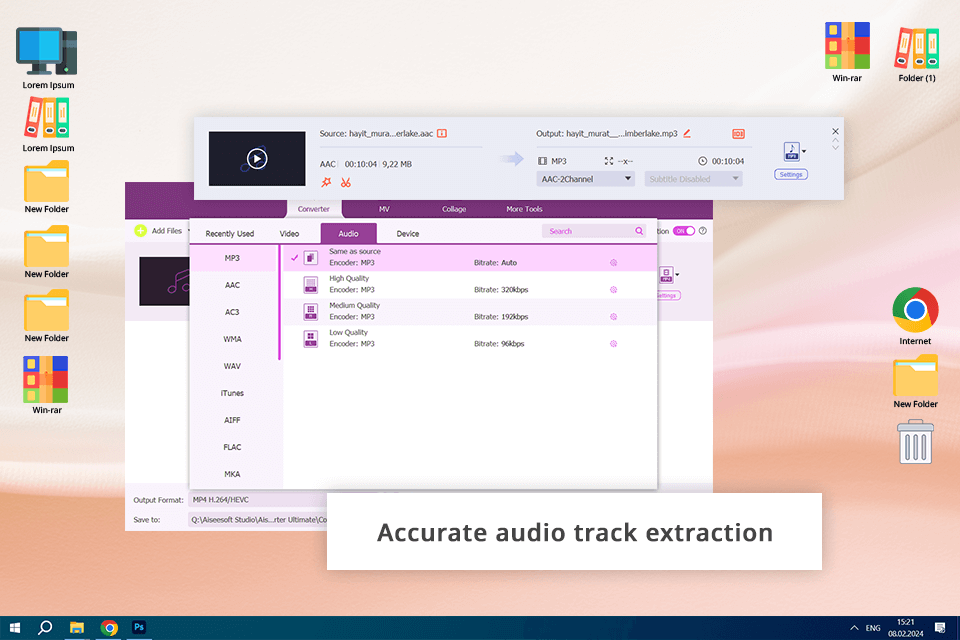Screen dimensions: 960x640
Task: Open settings gear for Low Quality
Action: click(x=613, y=344)
